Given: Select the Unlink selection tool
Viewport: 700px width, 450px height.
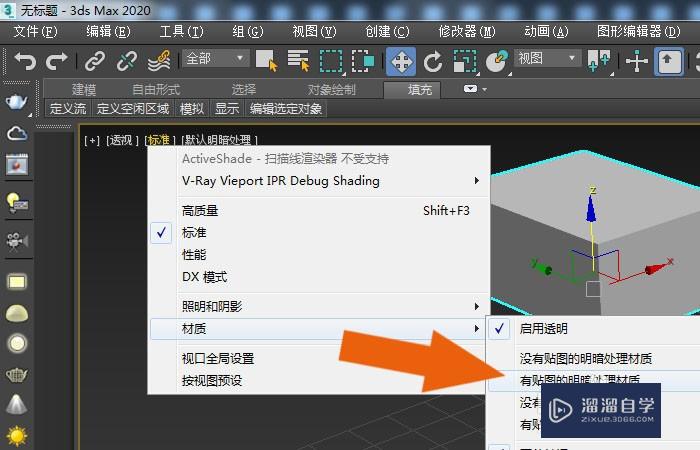Looking at the screenshot, I should tap(127, 61).
